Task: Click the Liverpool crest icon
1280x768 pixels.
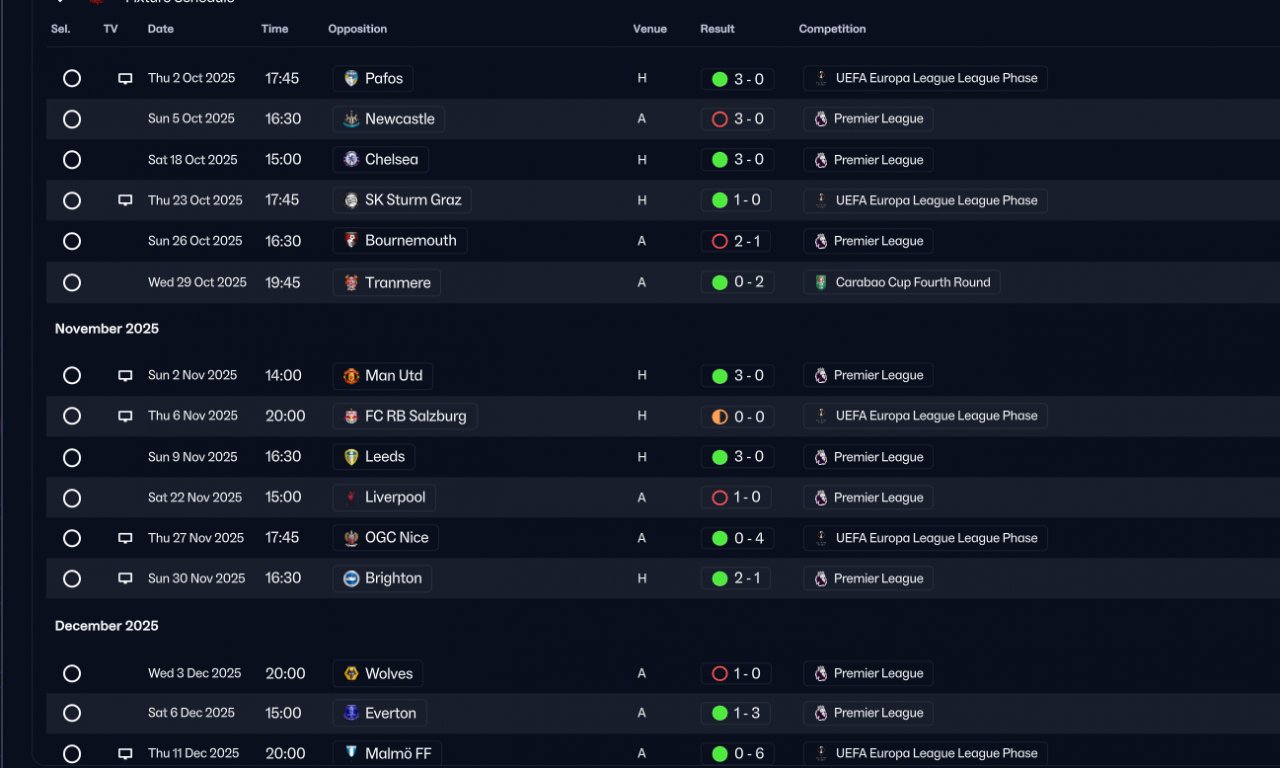Action: (x=351, y=497)
